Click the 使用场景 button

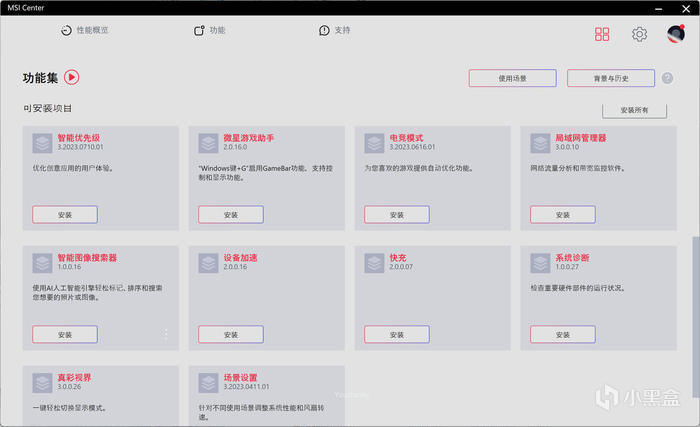click(x=512, y=78)
